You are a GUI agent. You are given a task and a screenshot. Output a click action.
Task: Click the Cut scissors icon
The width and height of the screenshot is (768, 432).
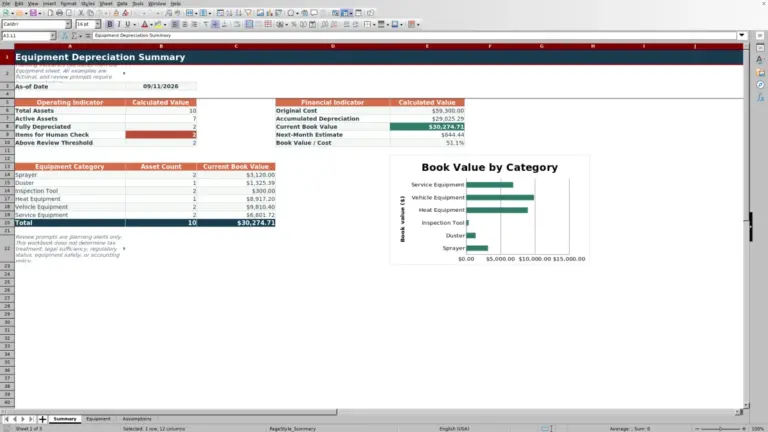point(81,13)
